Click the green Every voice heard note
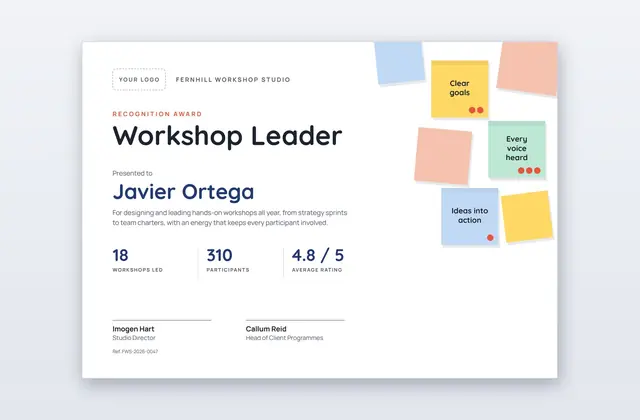This screenshot has height=420, width=640. [x=517, y=149]
